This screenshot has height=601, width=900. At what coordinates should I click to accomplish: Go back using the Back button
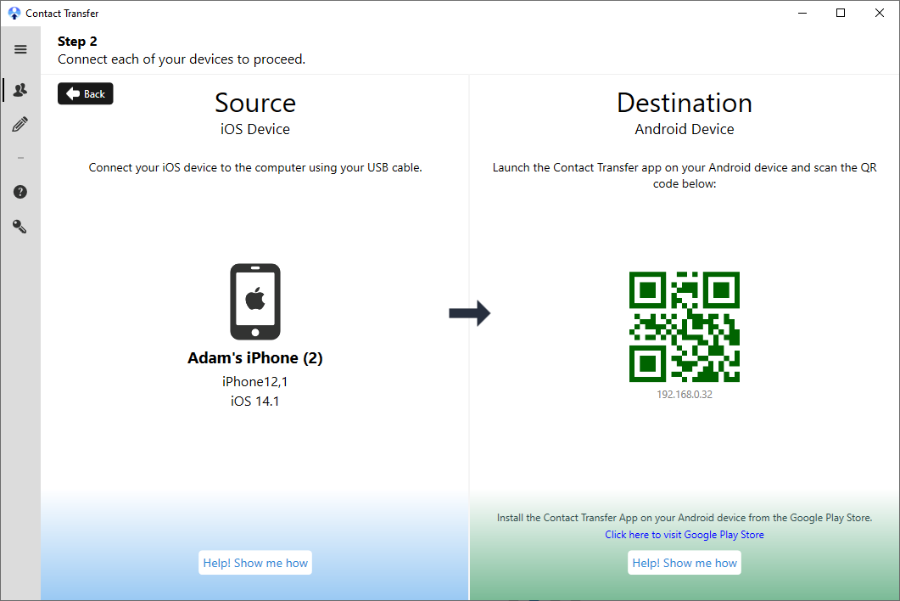[85, 94]
